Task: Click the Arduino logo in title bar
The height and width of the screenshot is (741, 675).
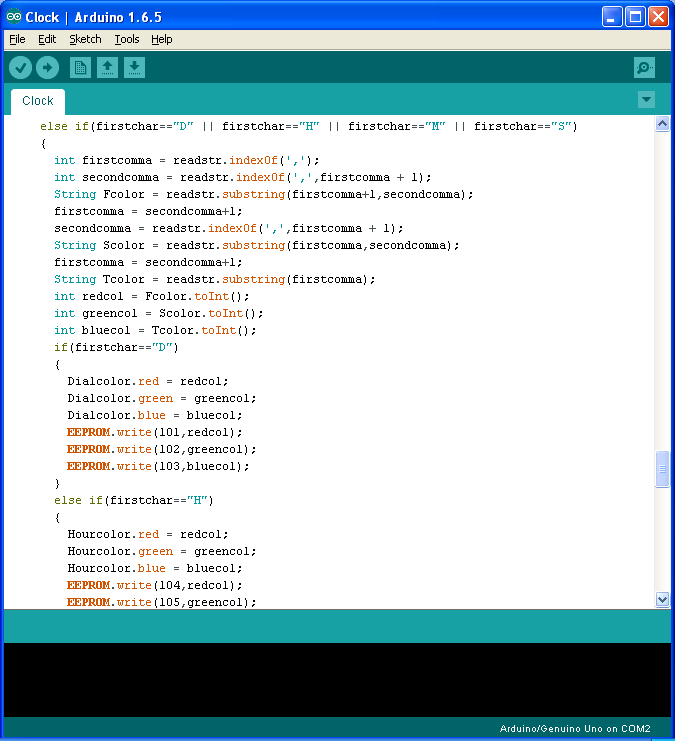Action: coord(13,17)
